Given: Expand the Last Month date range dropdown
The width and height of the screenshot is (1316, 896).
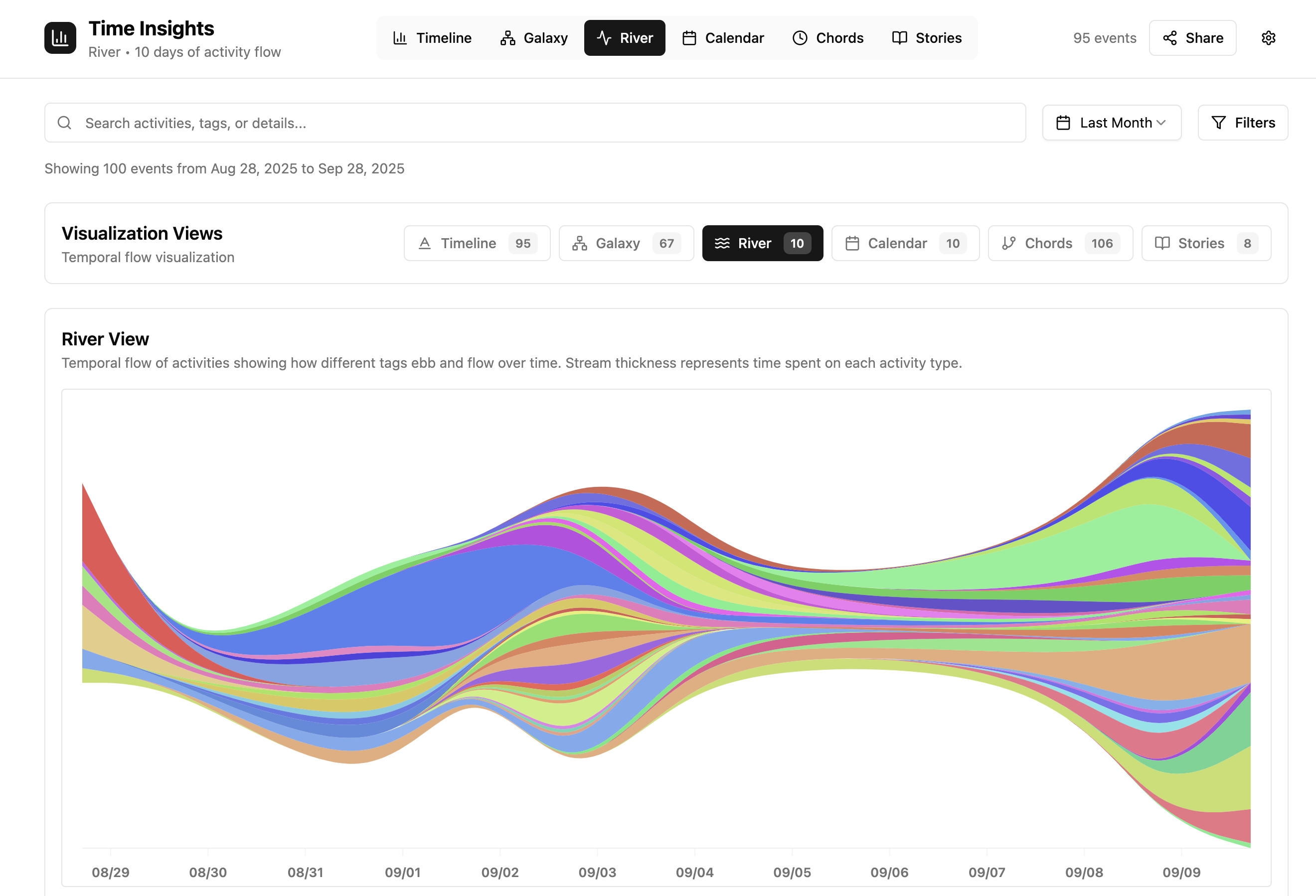Looking at the screenshot, I should click(1111, 123).
